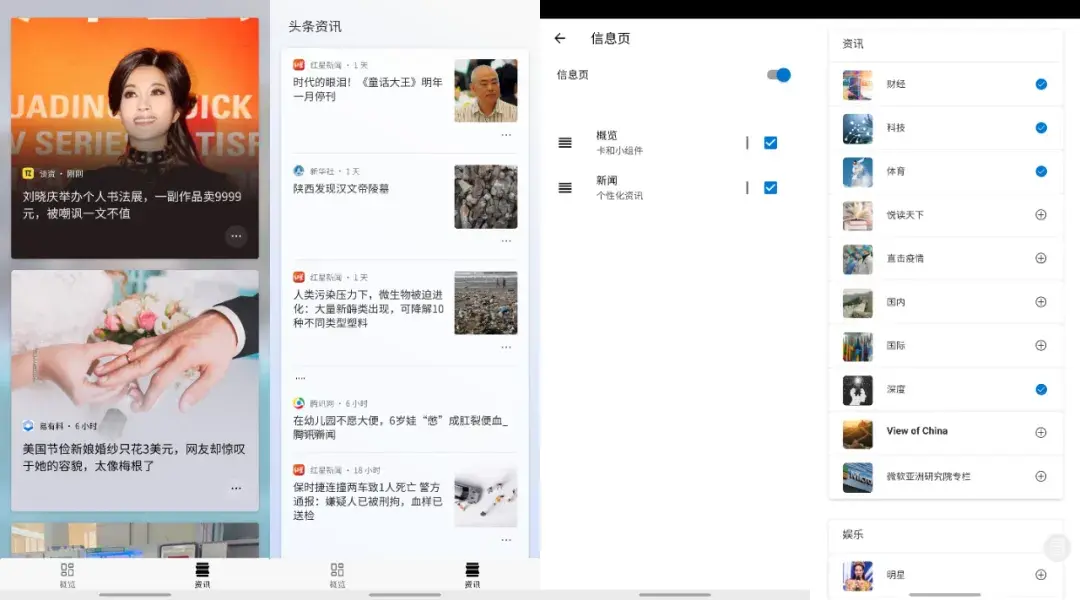Disable the 信息页 switch
1080x600 pixels.
click(777, 74)
